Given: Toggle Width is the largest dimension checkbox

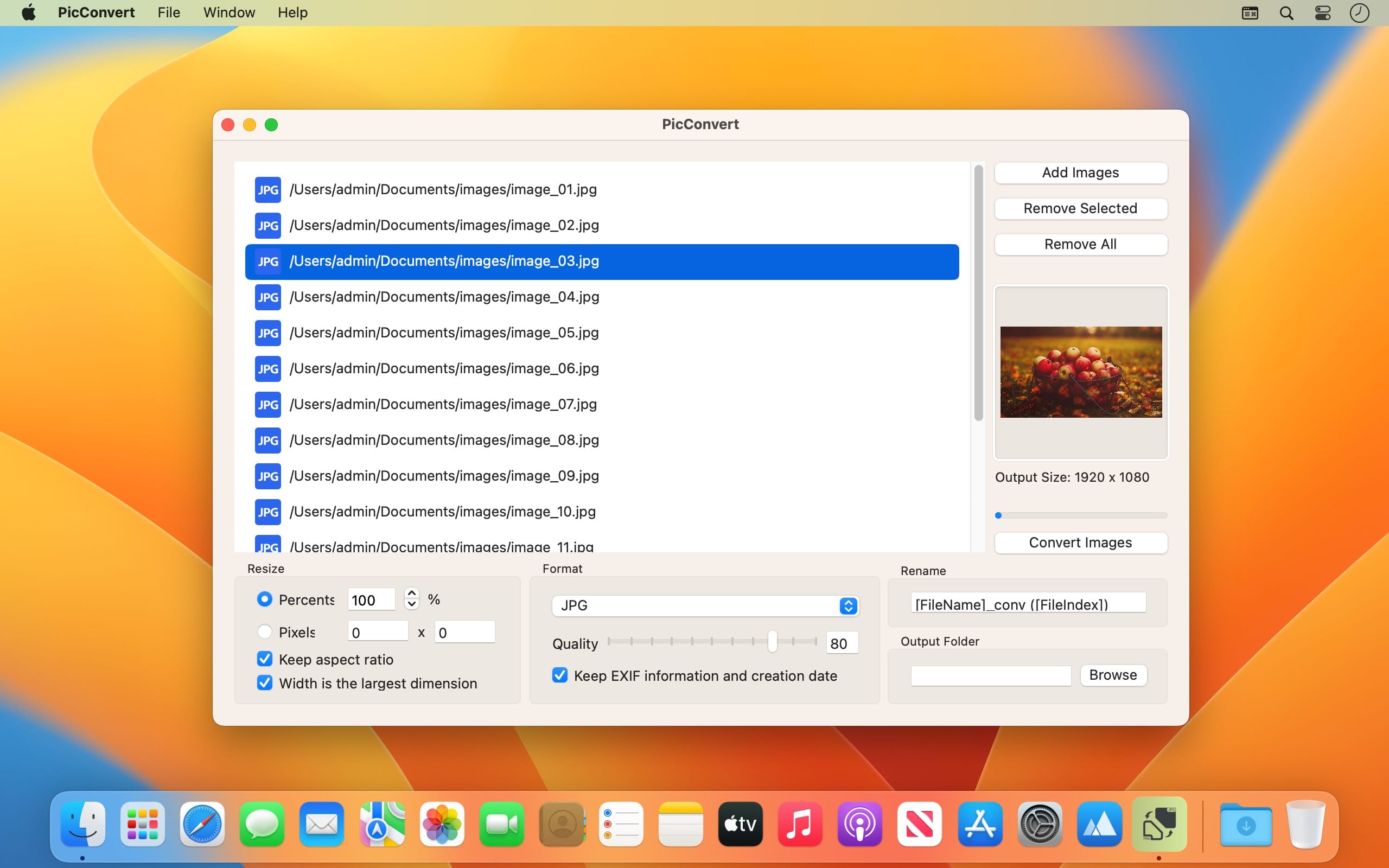Looking at the screenshot, I should point(265,683).
